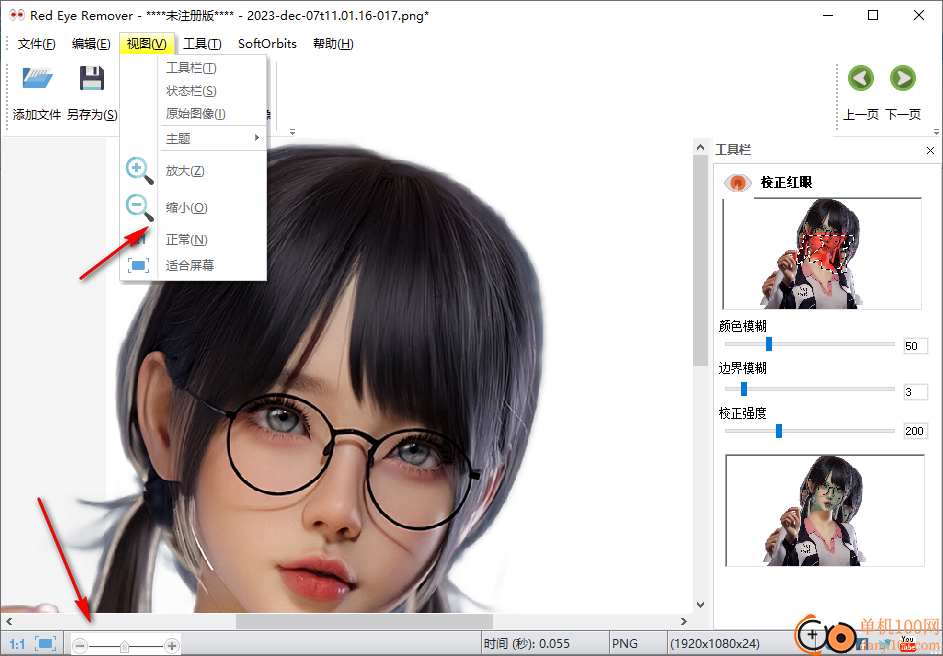
Task: Click the Save As floppy disk icon
Action: click(x=92, y=78)
